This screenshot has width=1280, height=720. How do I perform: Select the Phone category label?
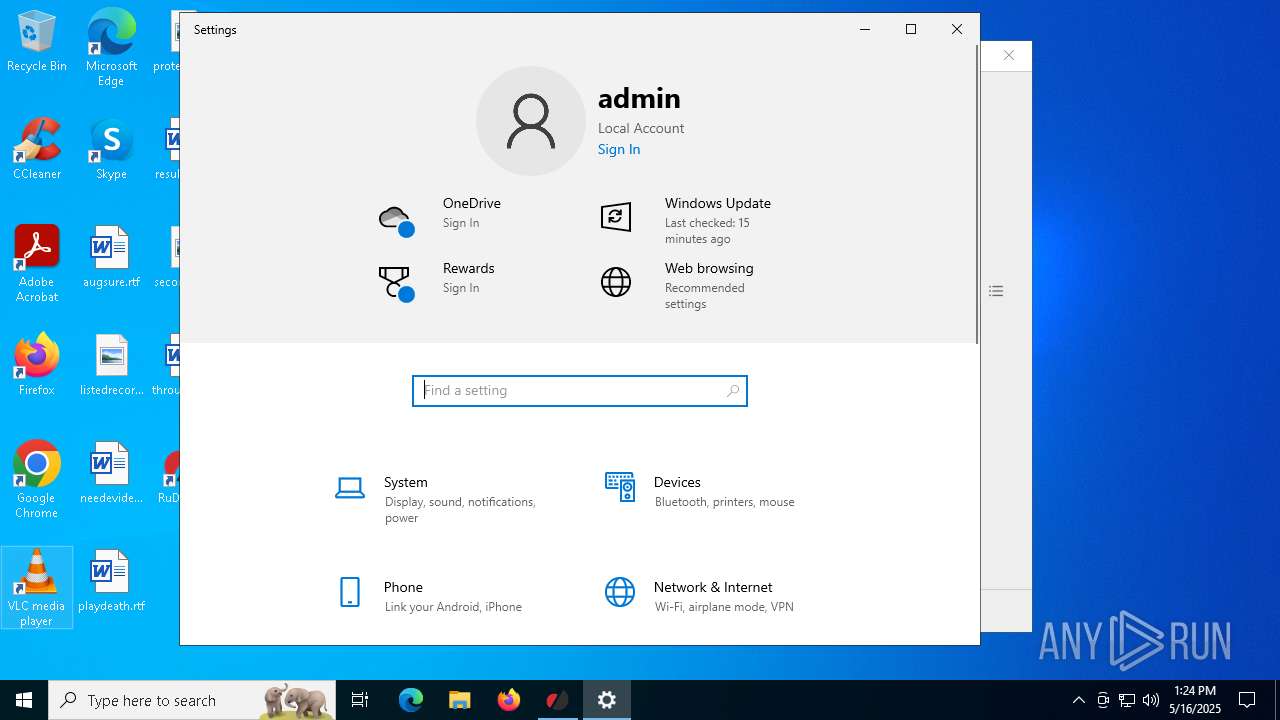point(404,587)
